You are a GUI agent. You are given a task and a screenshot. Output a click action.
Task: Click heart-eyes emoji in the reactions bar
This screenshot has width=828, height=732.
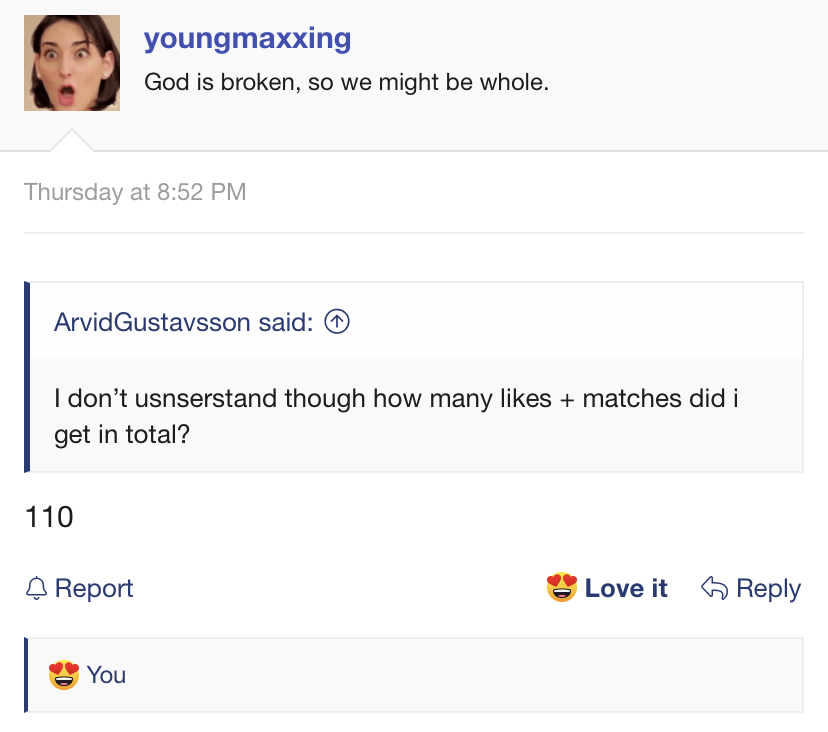click(x=64, y=674)
